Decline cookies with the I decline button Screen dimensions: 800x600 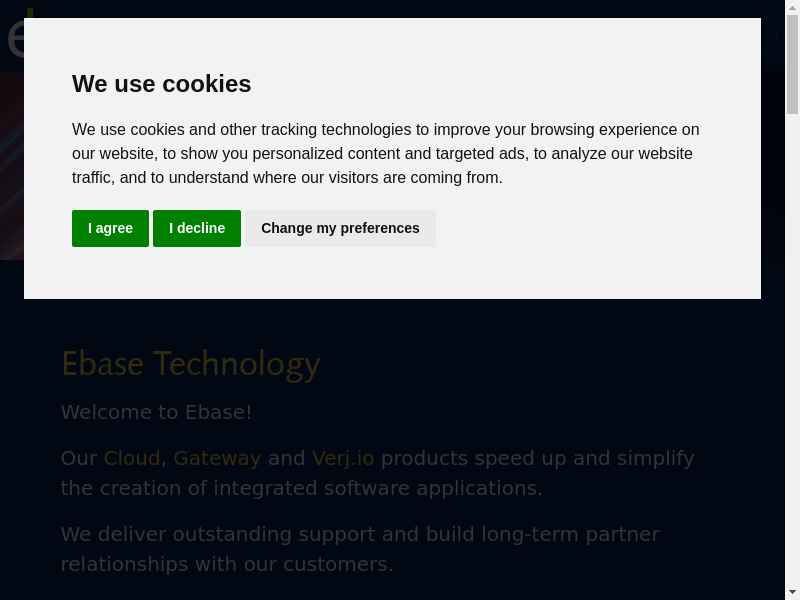point(197,228)
